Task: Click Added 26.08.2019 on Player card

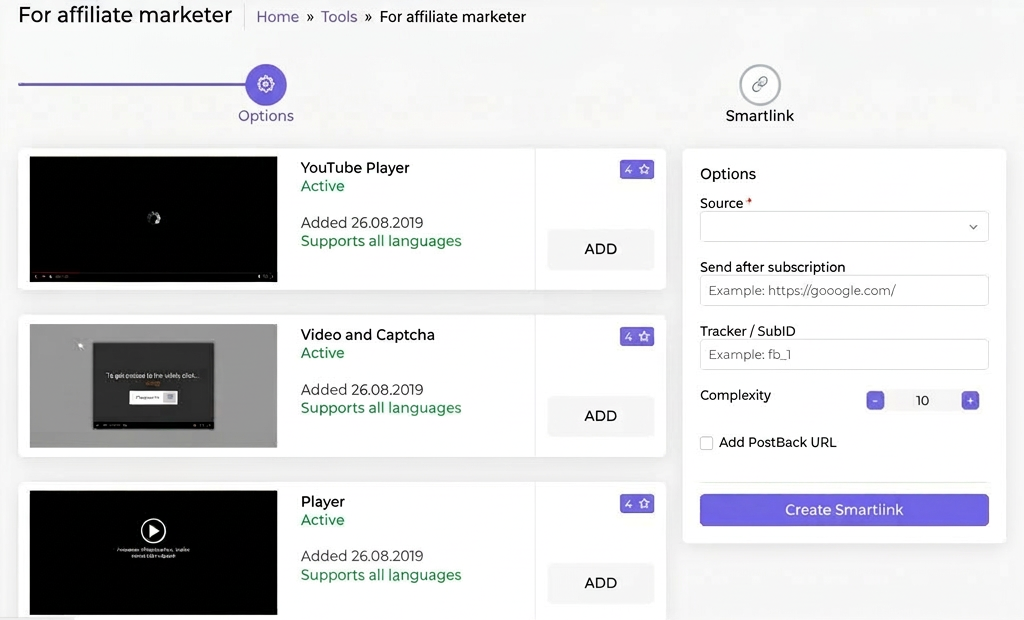Action: 362,556
